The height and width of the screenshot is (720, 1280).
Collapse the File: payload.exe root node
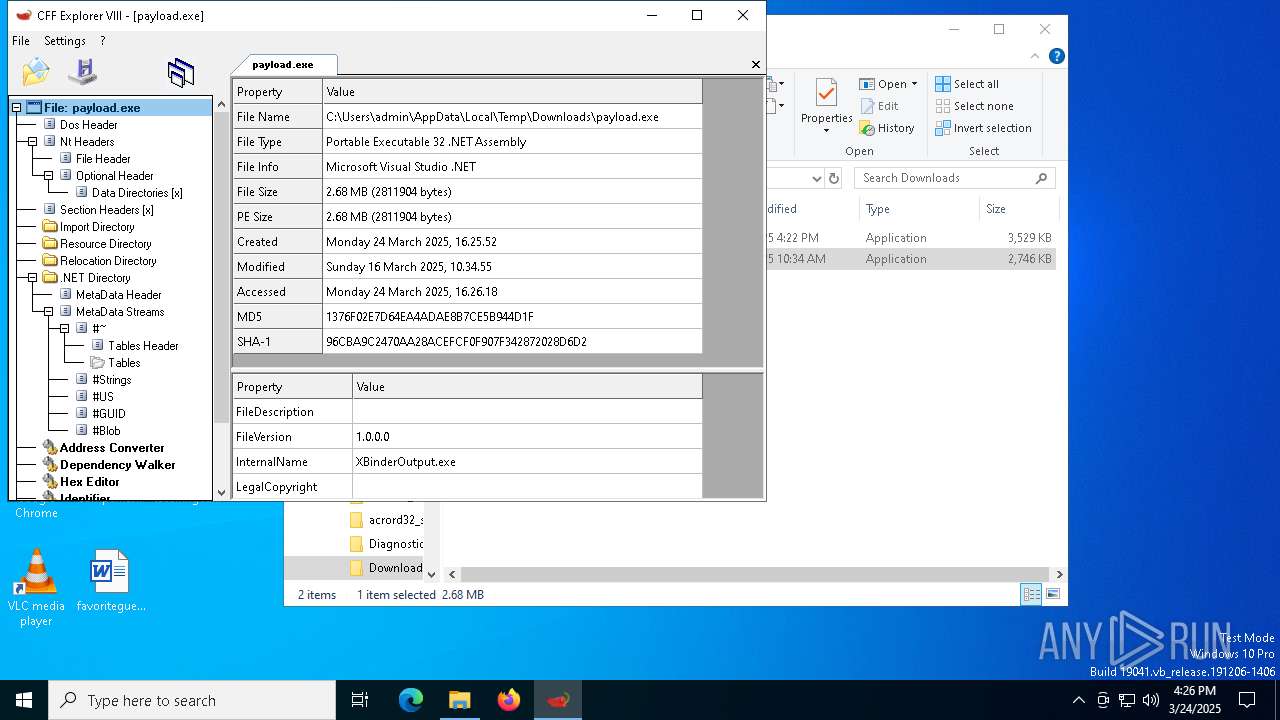(16, 108)
